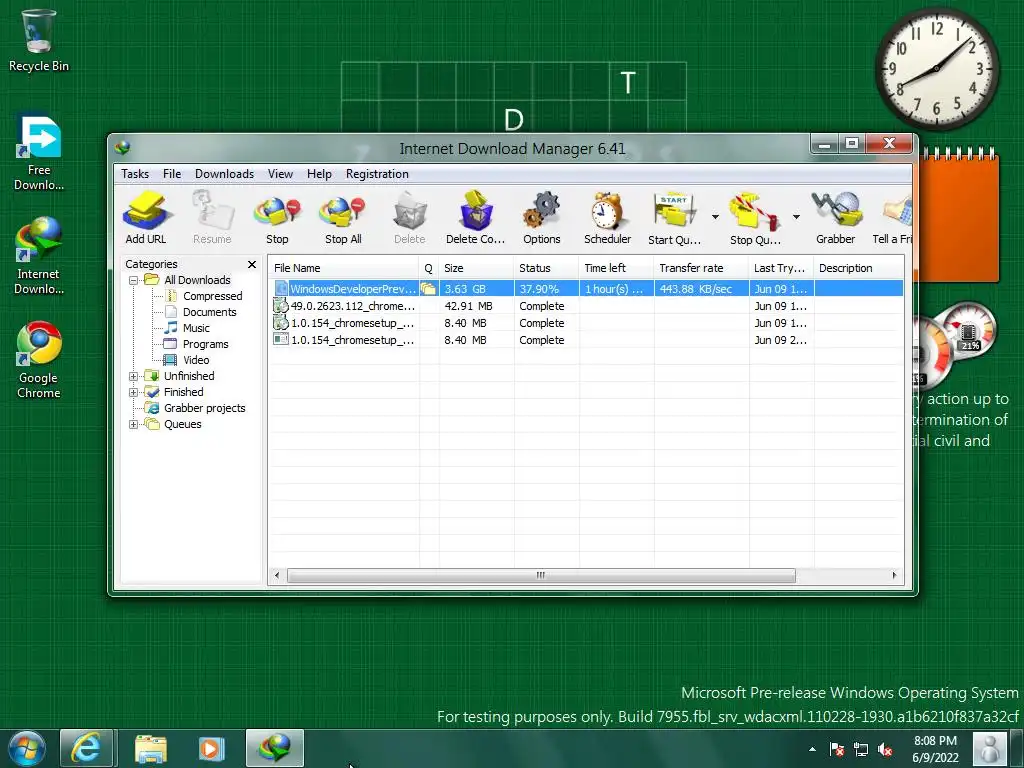Open Windows Media Player taskbar icon
The height and width of the screenshot is (768, 1024).
click(211, 748)
